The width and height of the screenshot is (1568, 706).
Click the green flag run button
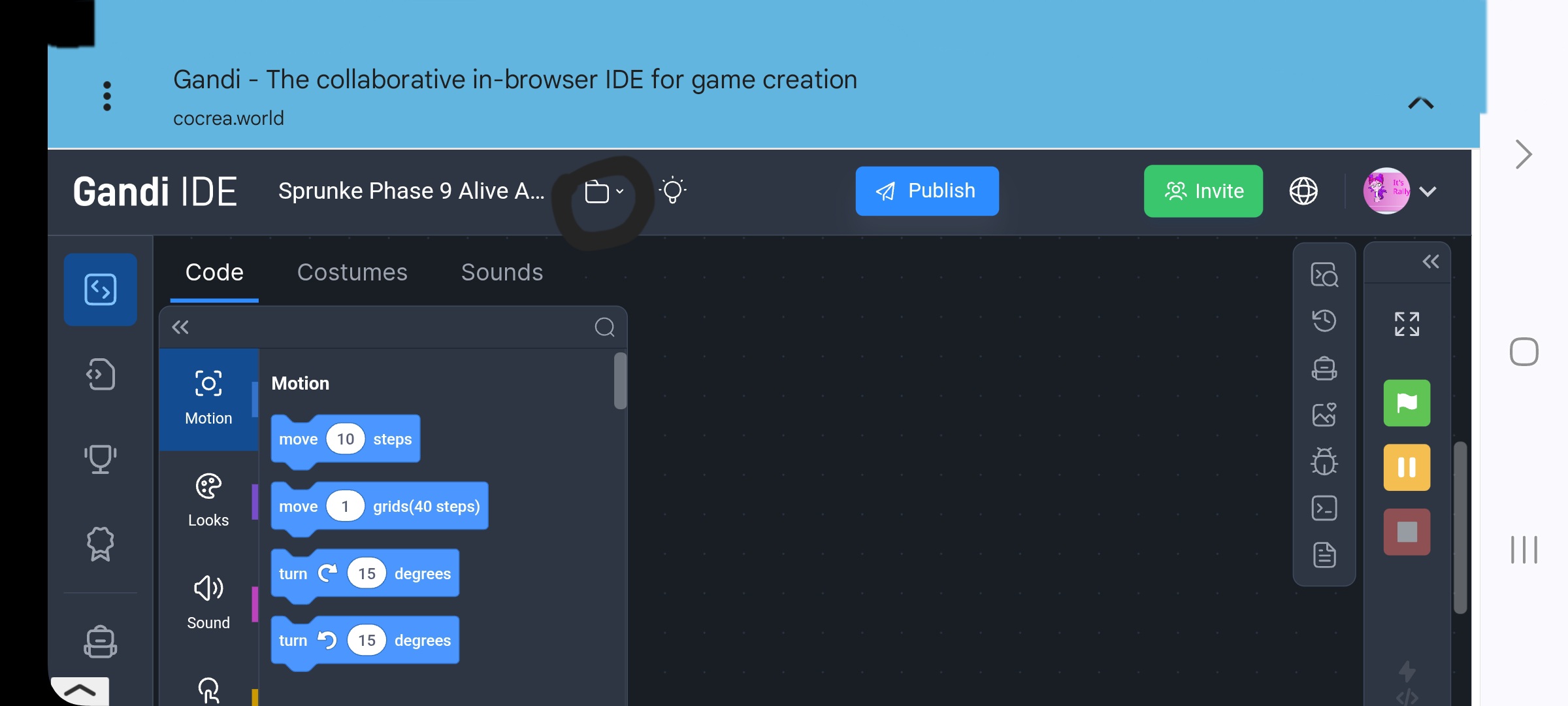(x=1407, y=403)
